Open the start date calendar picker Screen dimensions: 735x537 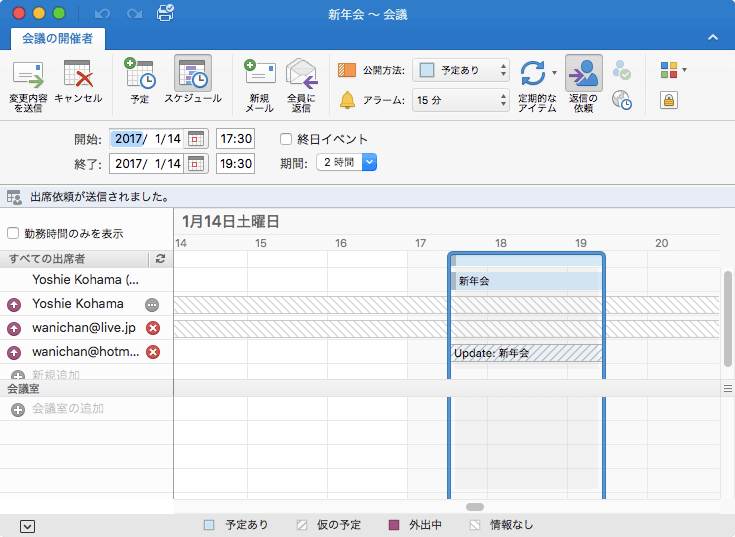pos(196,139)
